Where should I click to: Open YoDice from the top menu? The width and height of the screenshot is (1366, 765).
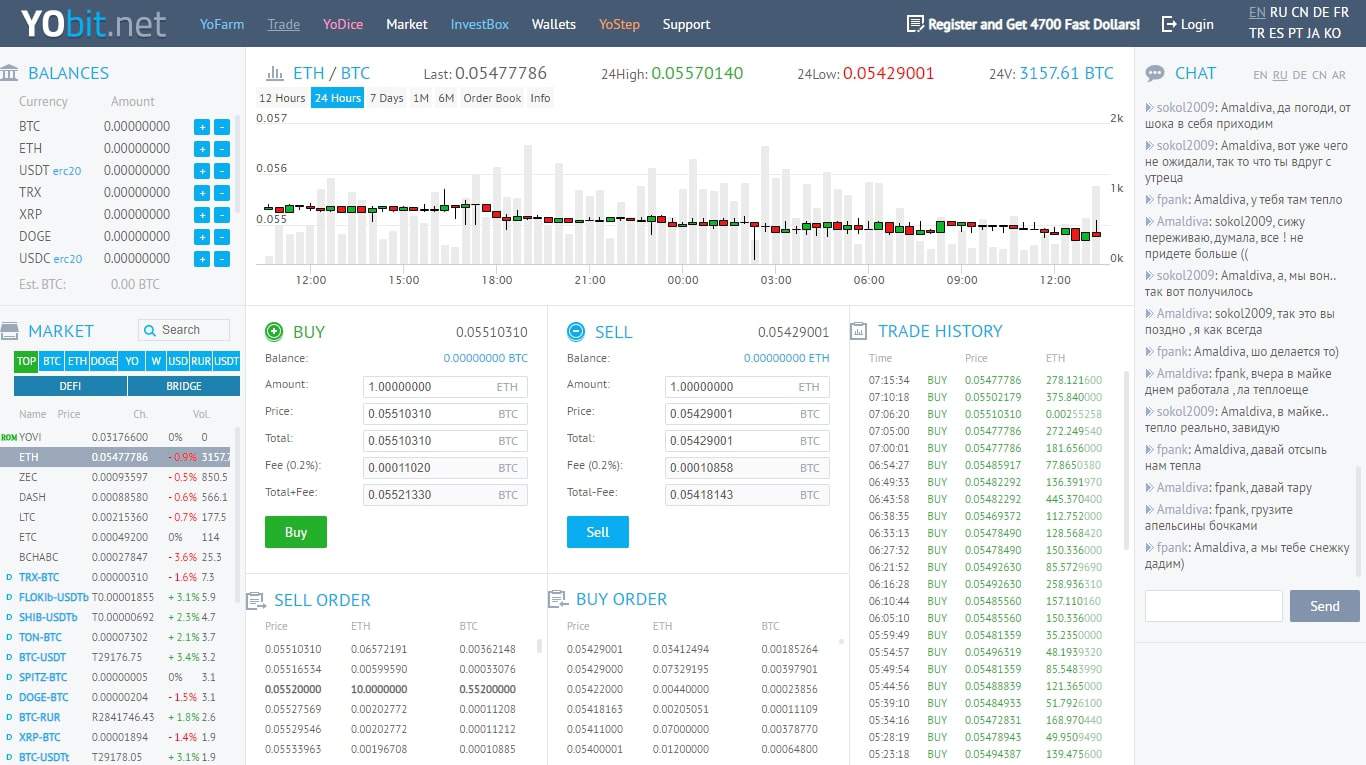point(342,24)
